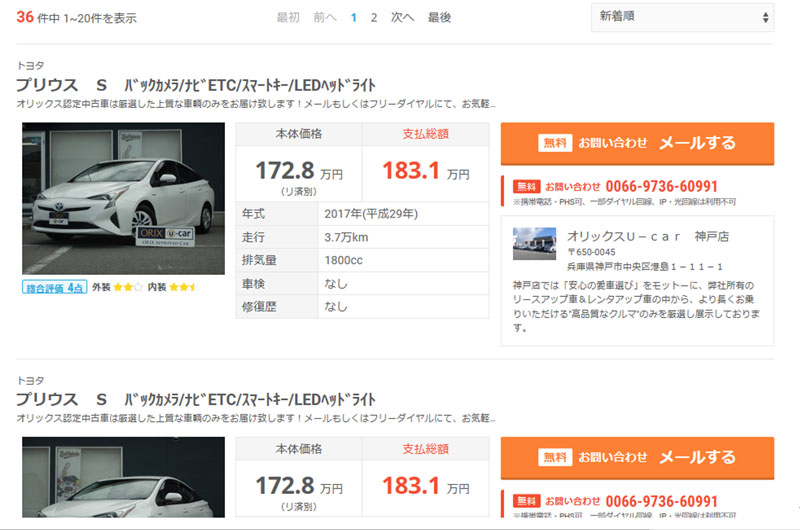Click second メールする inquiry button
Viewport: 800px width, 530px height.
637,458
